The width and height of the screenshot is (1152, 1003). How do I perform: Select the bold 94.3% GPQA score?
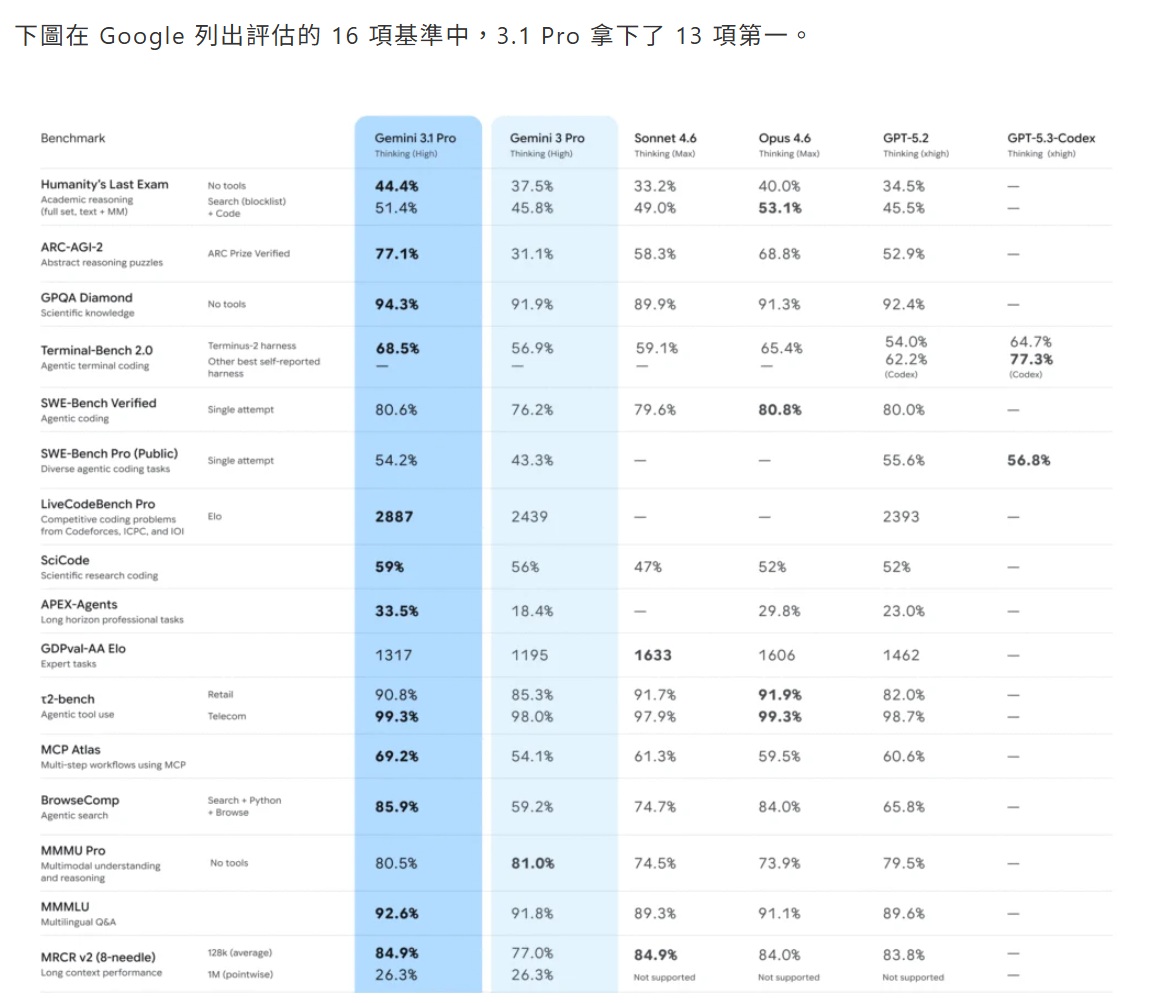[x=396, y=305]
